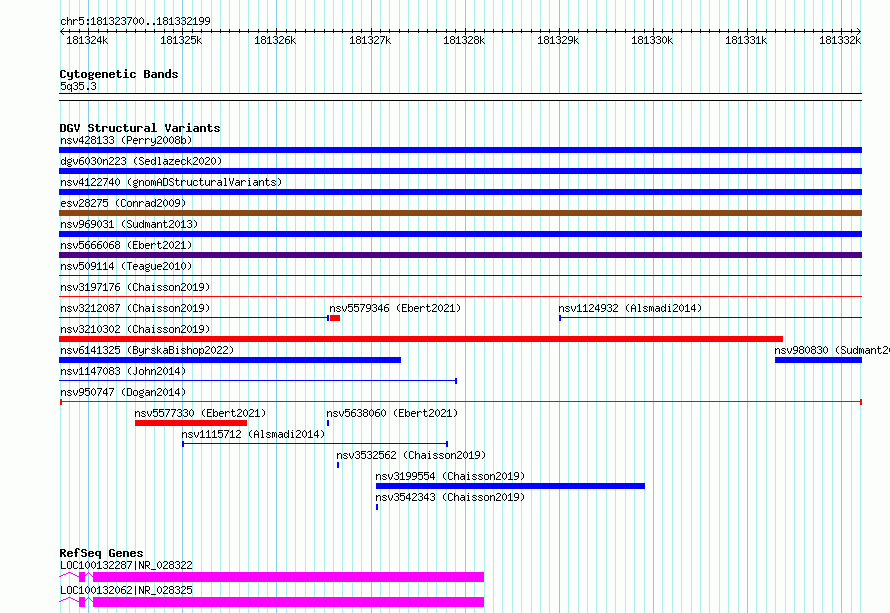Click the 5q35.3 band label
The height and width of the screenshot is (613, 890).
[x=78, y=86]
